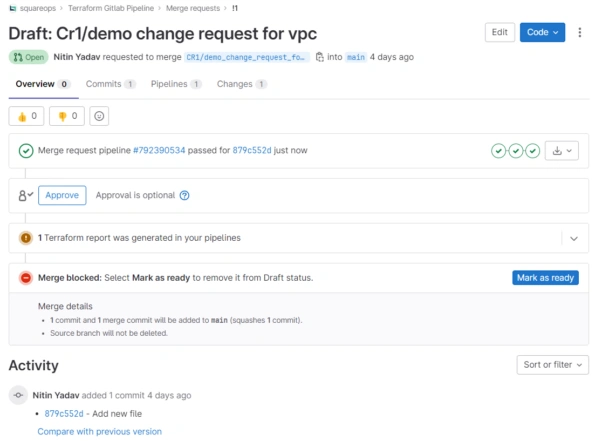
Task: Open the download artifacts dropdown
Action: [x=562, y=151]
